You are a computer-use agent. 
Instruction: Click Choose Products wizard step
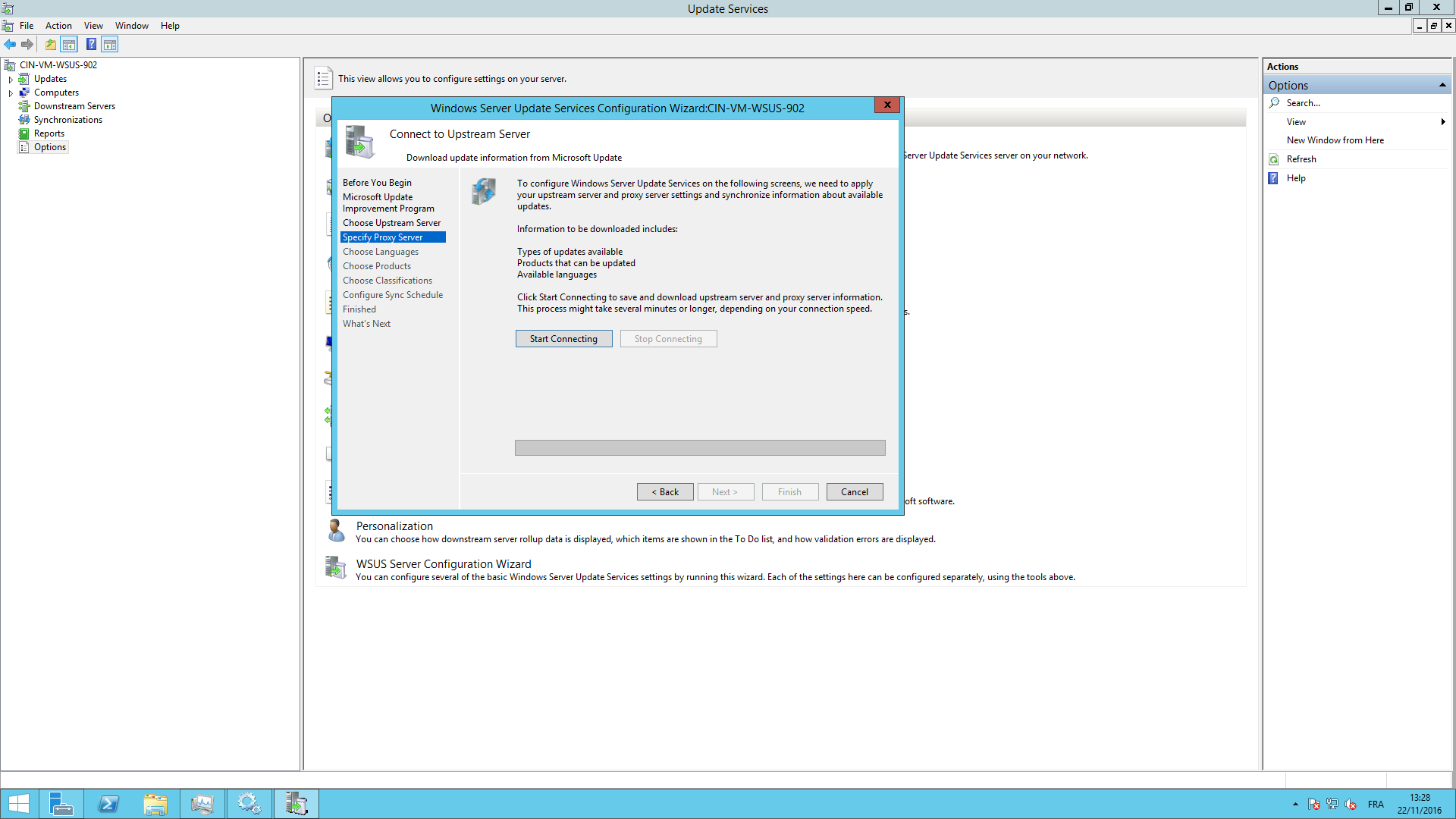coord(376,266)
